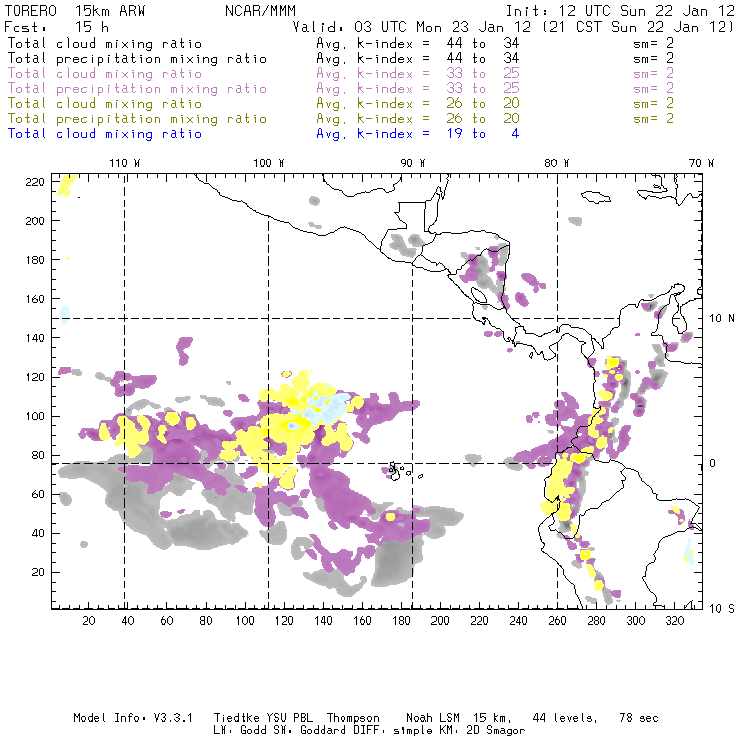Click the "(21 CST Sun 22 Jan 12)" local time
The image size is (740, 740).
[638, 27]
